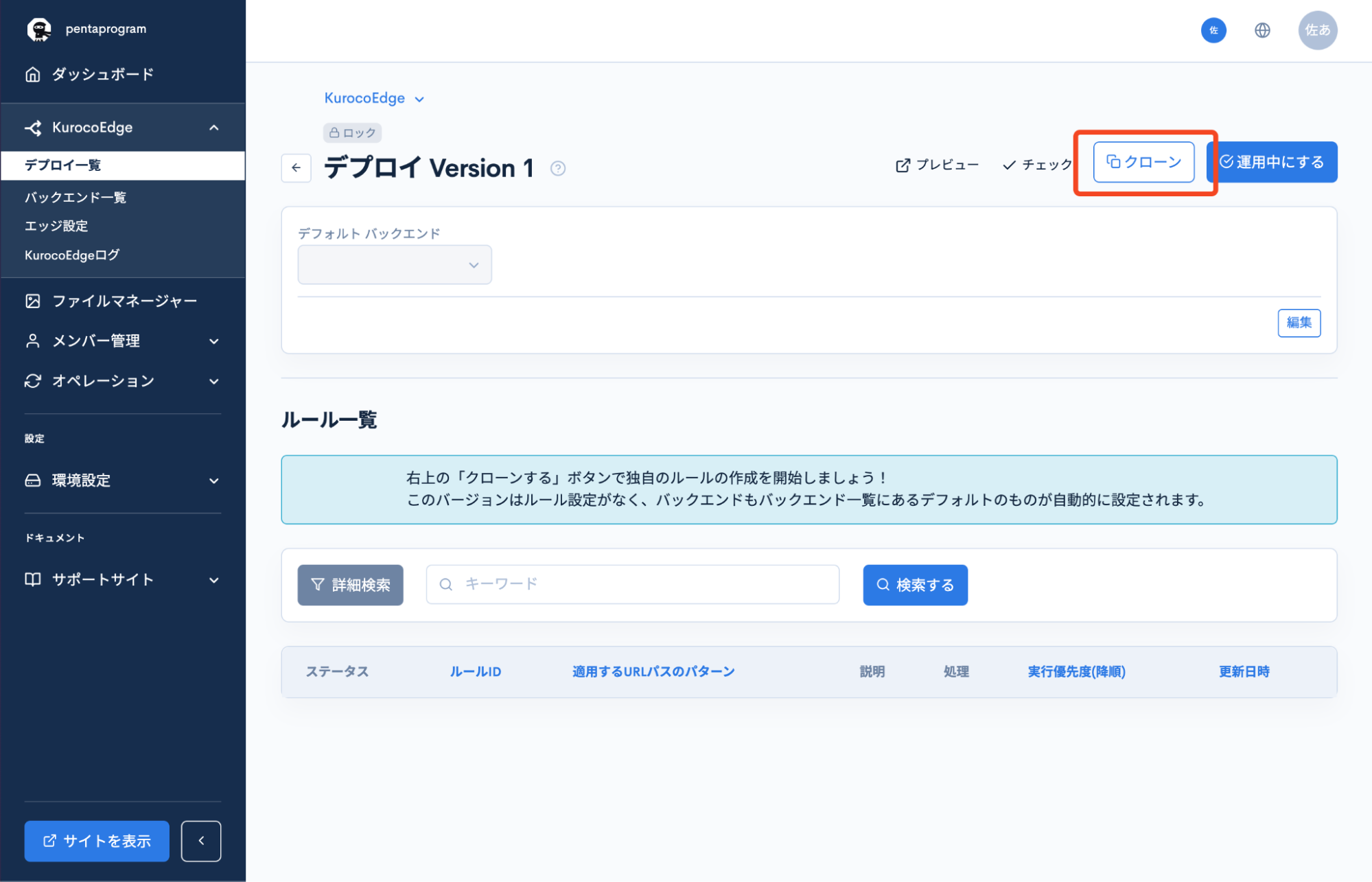Expand the 環境設定 sidebar menu
Viewport: 1372px width, 882px height.
tap(123, 480)
